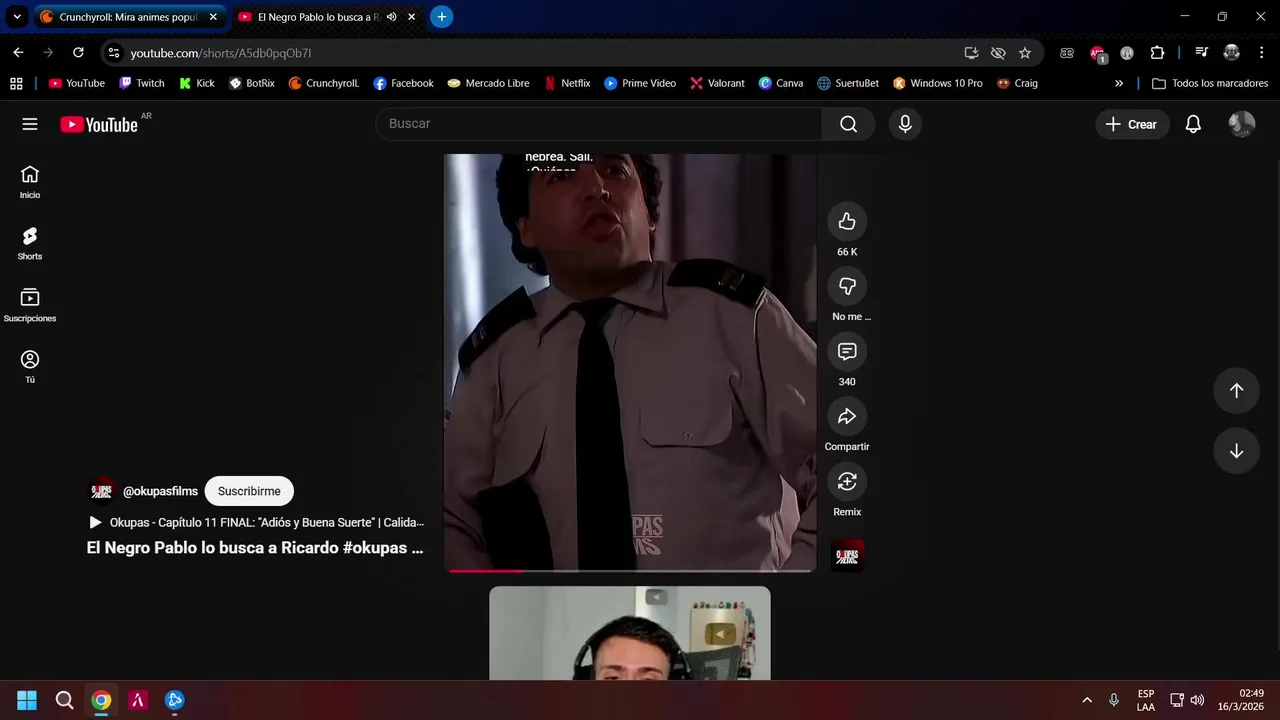Open Windows taskbar search

coord(64,700)
